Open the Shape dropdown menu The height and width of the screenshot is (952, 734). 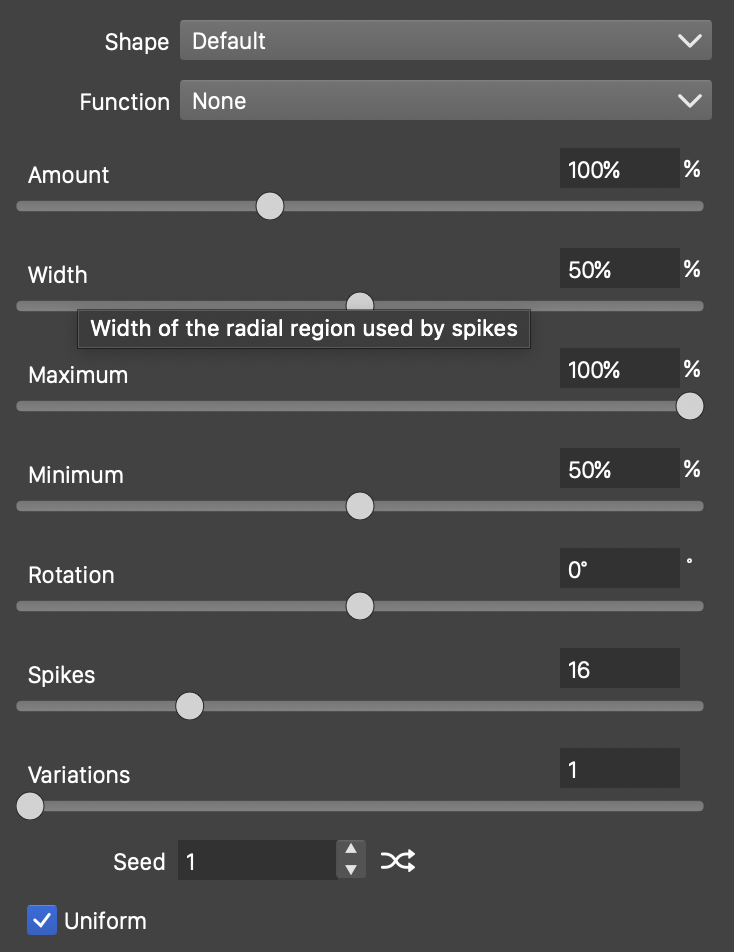(x=445, y=41)
